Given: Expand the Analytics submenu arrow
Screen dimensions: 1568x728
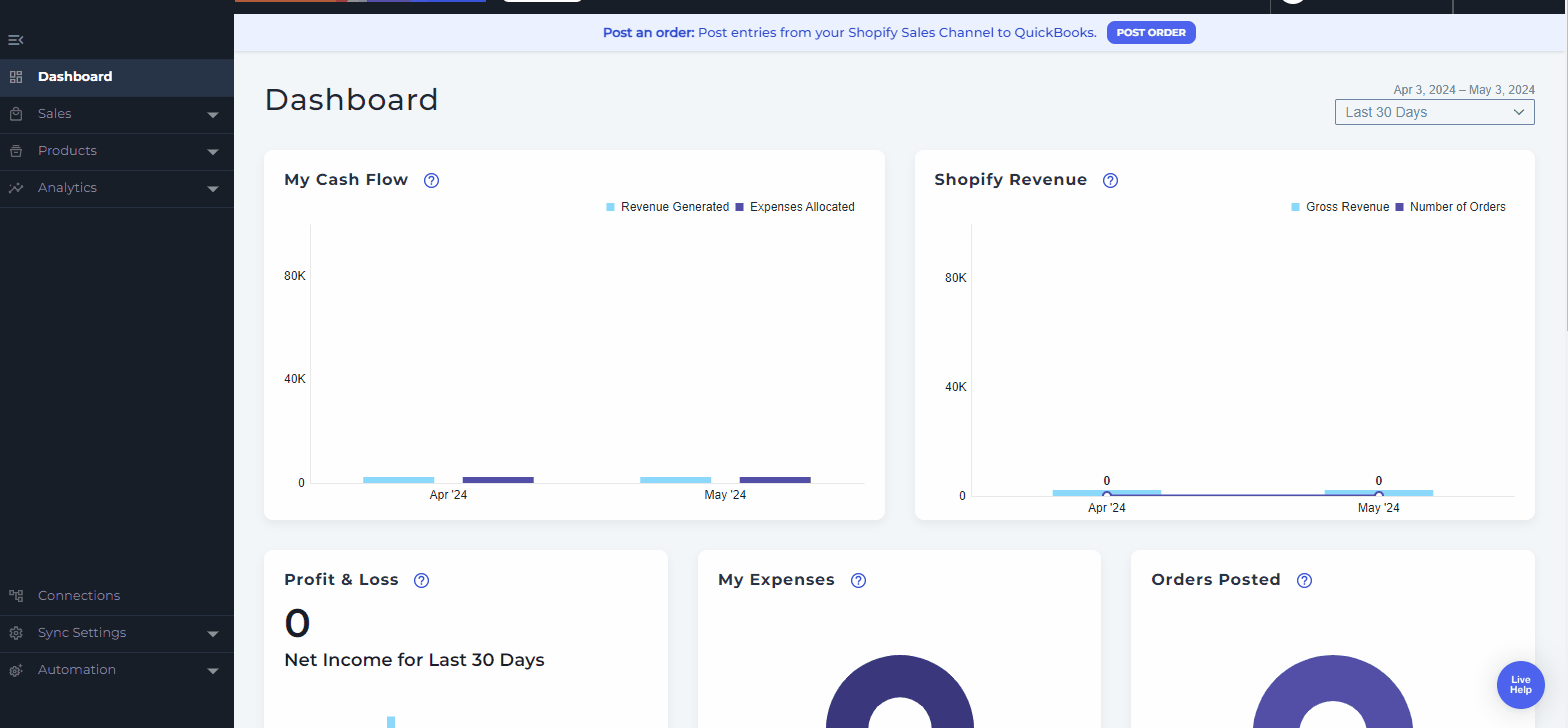Looking at the screenshot, I should [212, 189].
